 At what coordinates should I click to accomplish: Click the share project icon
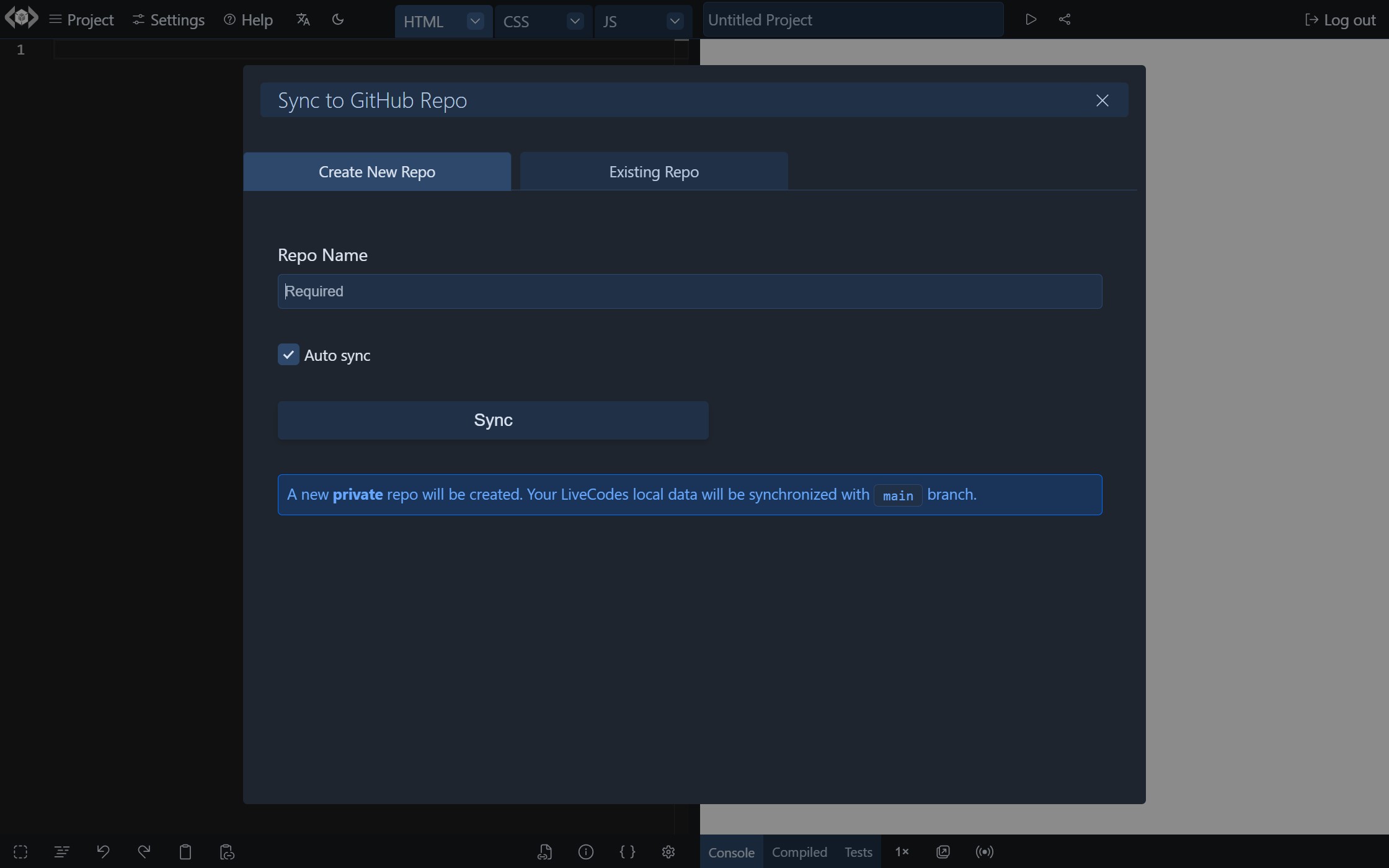[x=1063, y=18]
